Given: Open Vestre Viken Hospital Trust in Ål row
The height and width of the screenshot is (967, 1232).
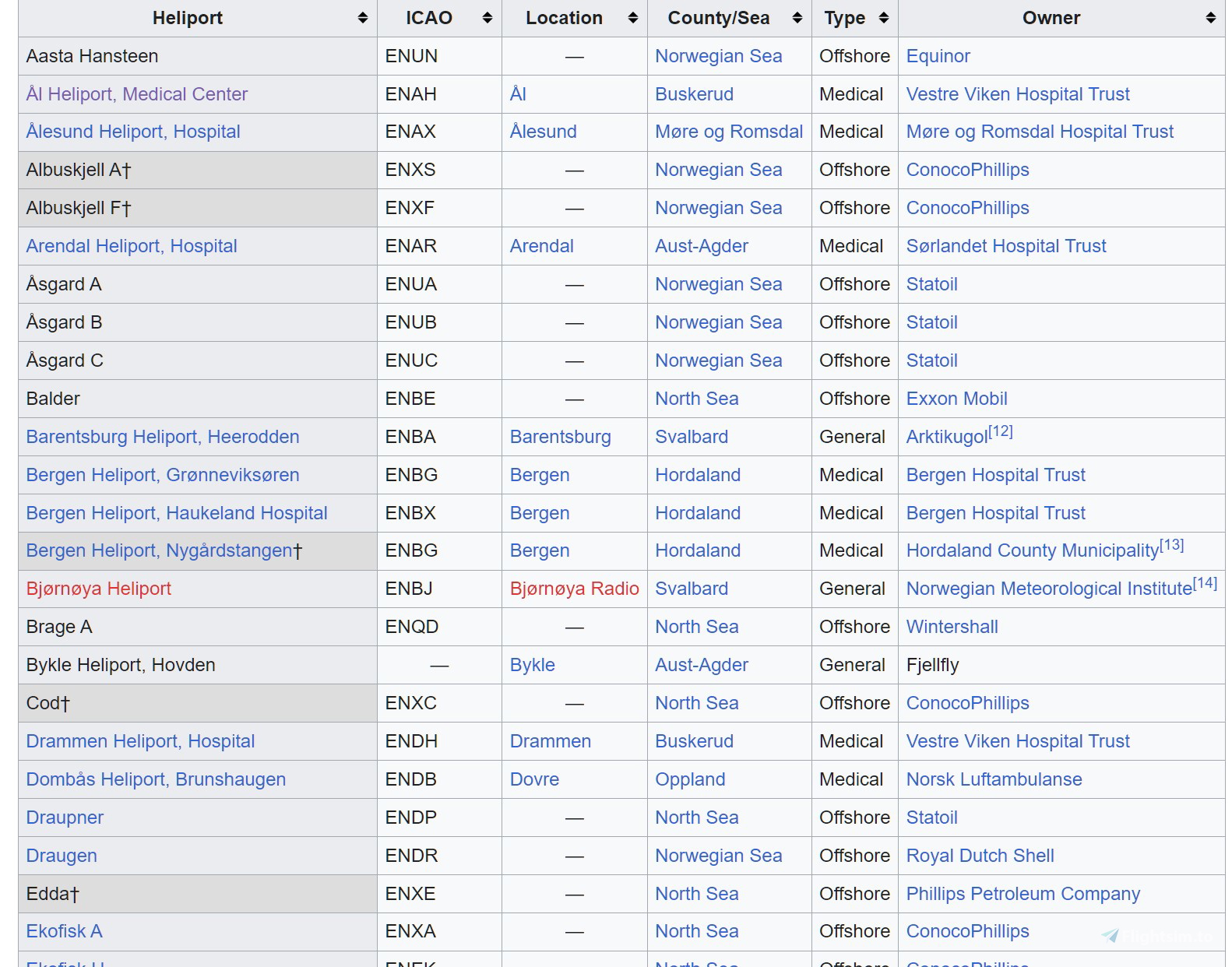Looking at the screenshot, I should click(1018, 94).
